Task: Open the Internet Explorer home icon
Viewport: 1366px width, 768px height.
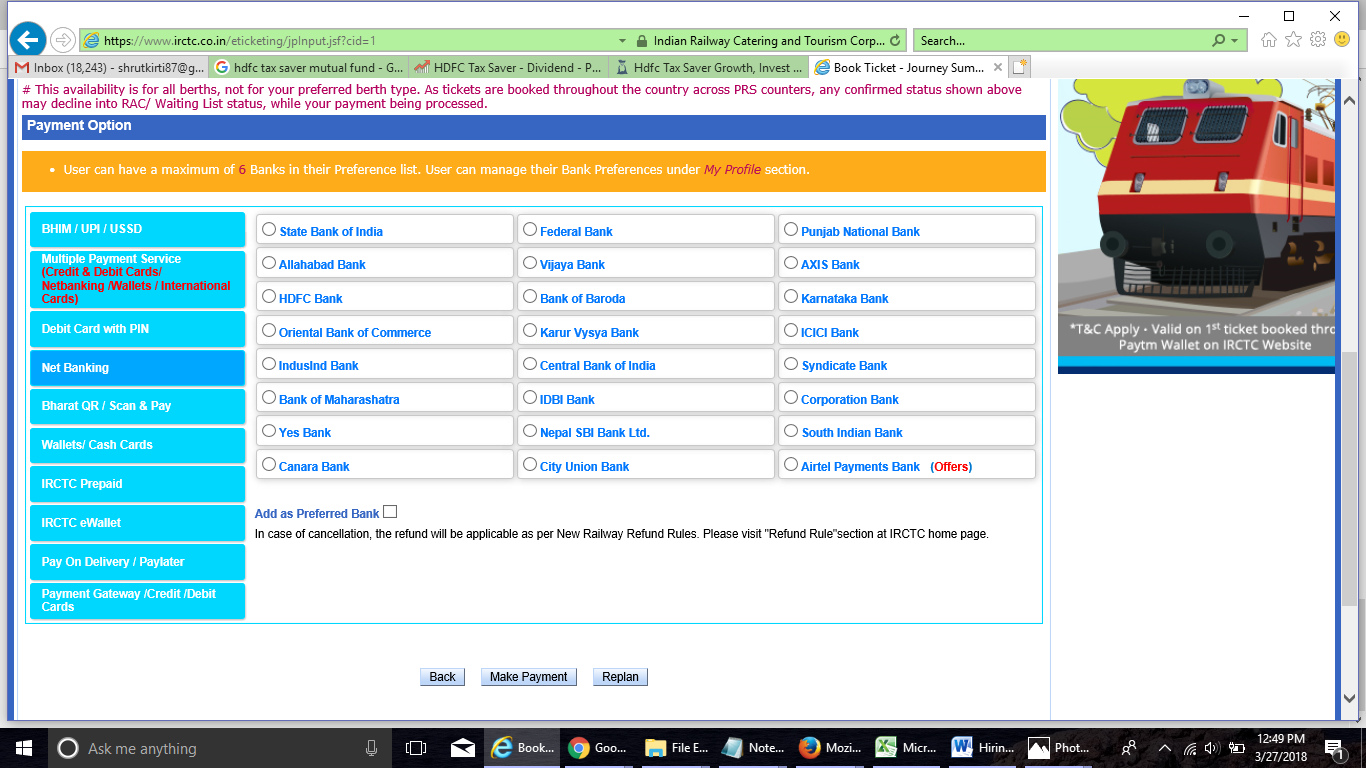Action: [x=1269, y=40]
